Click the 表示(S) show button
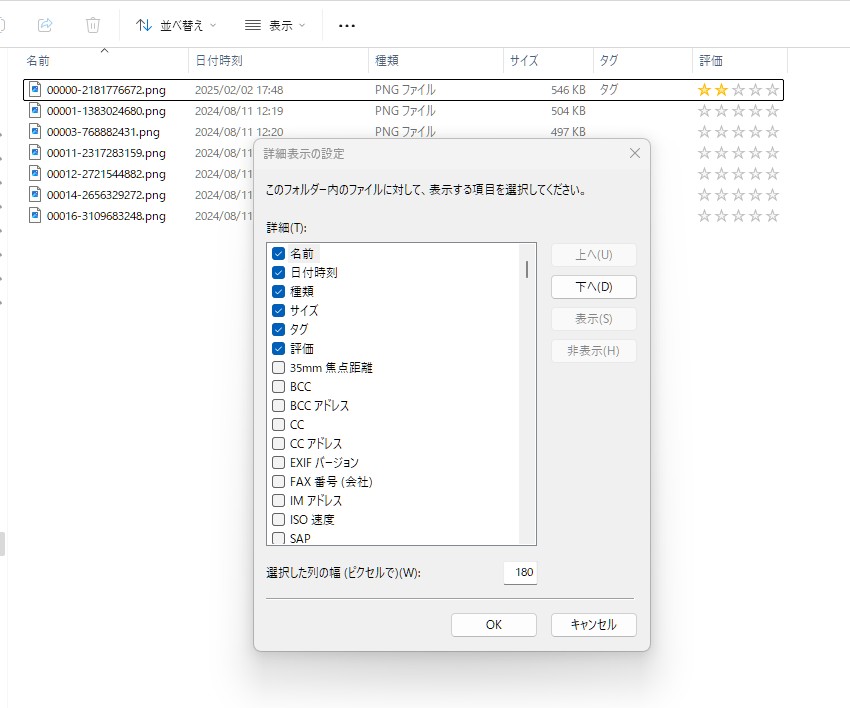This screenshot has height=708, width=850. pyautogui.click(x=594, y=319)
